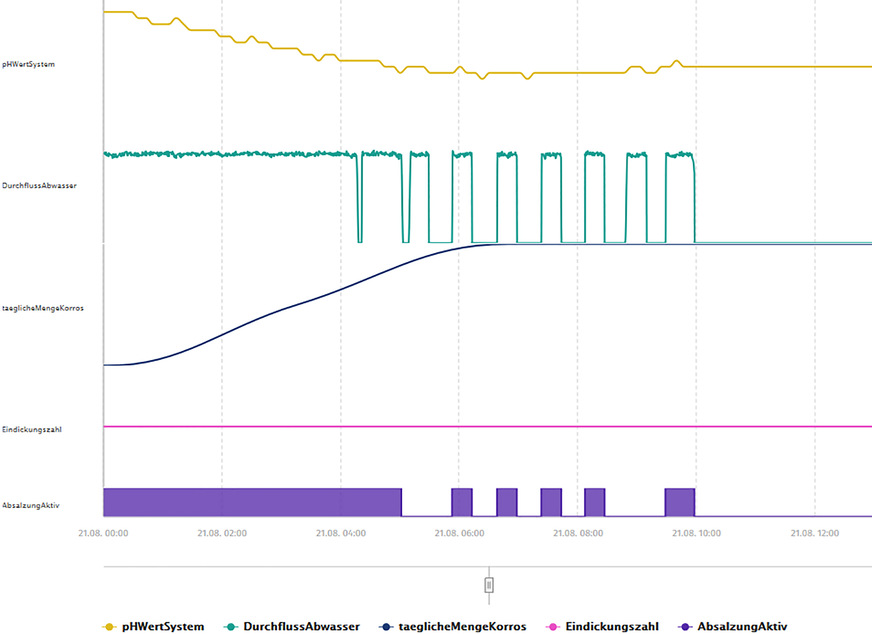Expand the AbsalzungAktiv axis label row
The height and width of the screenshot is (634, 872).
(x=31, y=504)
